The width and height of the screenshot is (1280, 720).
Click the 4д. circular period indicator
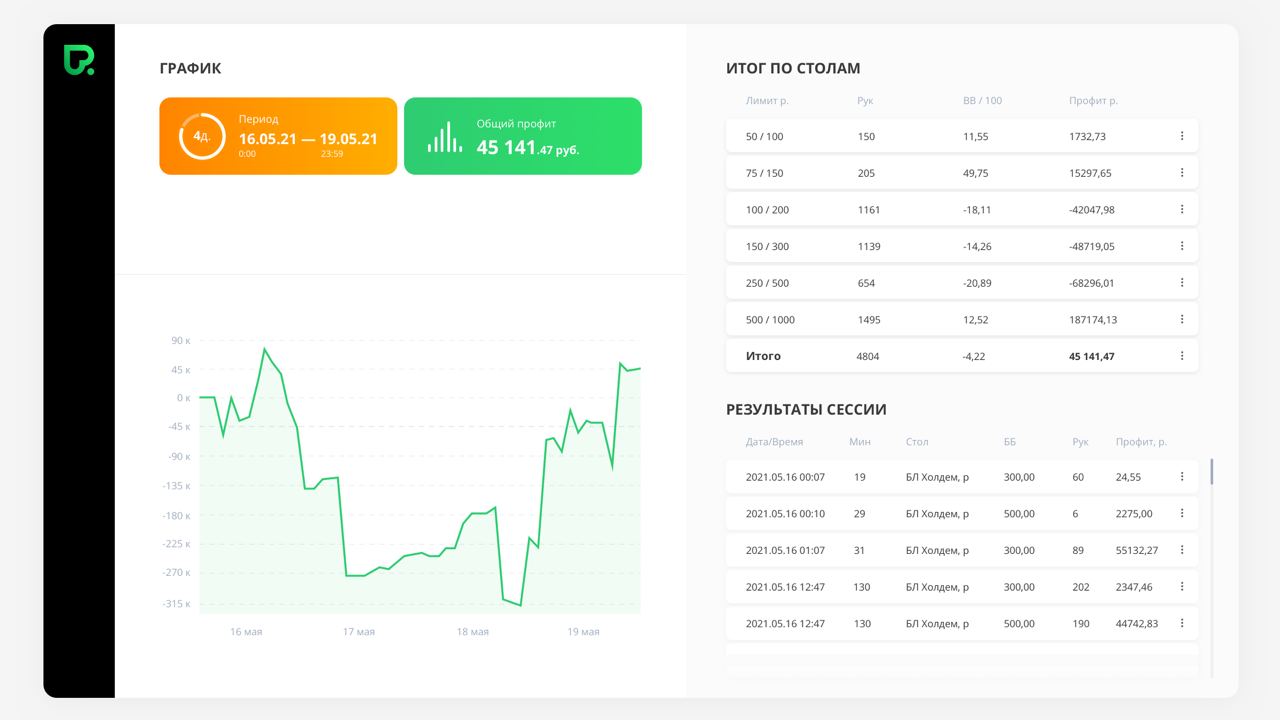pyautogui.click(x=202, y=136)
